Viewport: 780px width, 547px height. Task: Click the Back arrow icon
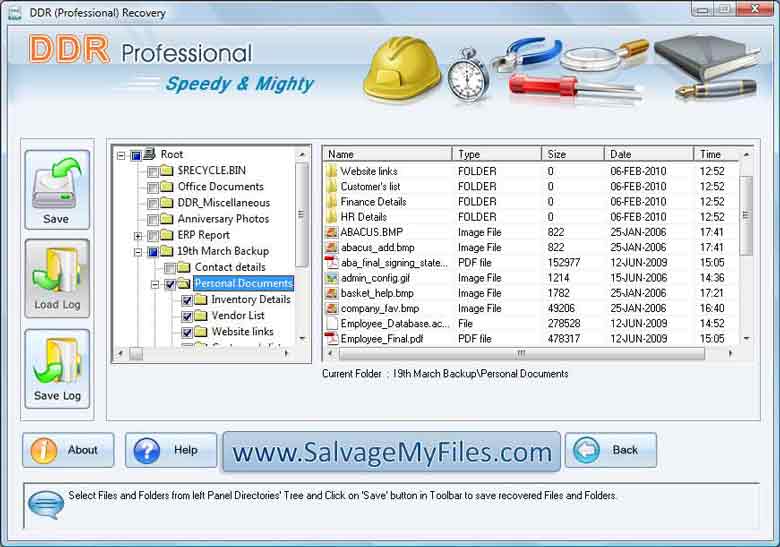pos(586,450)
